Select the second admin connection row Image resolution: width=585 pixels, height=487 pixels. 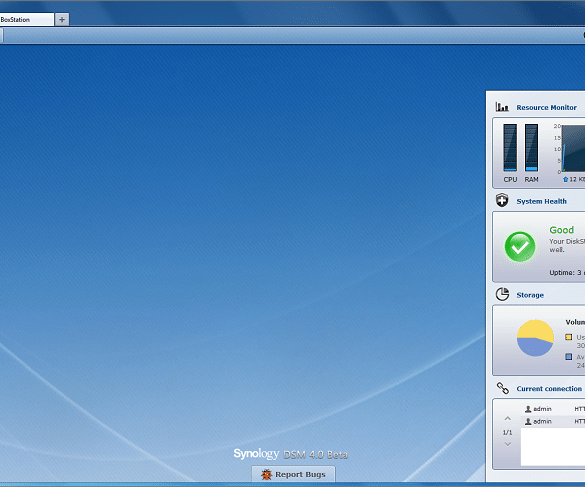(553, 421)
